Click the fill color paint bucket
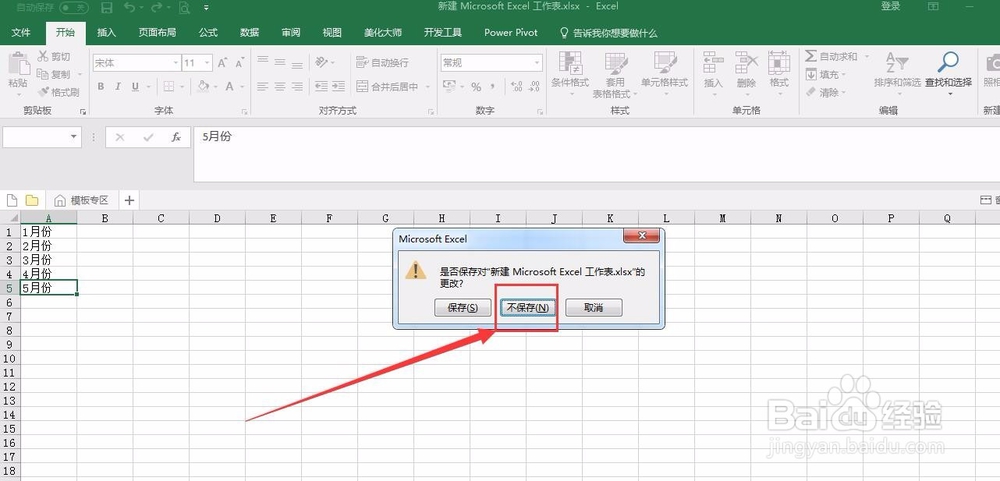1000x481 pixels. [x=203, y=86]
